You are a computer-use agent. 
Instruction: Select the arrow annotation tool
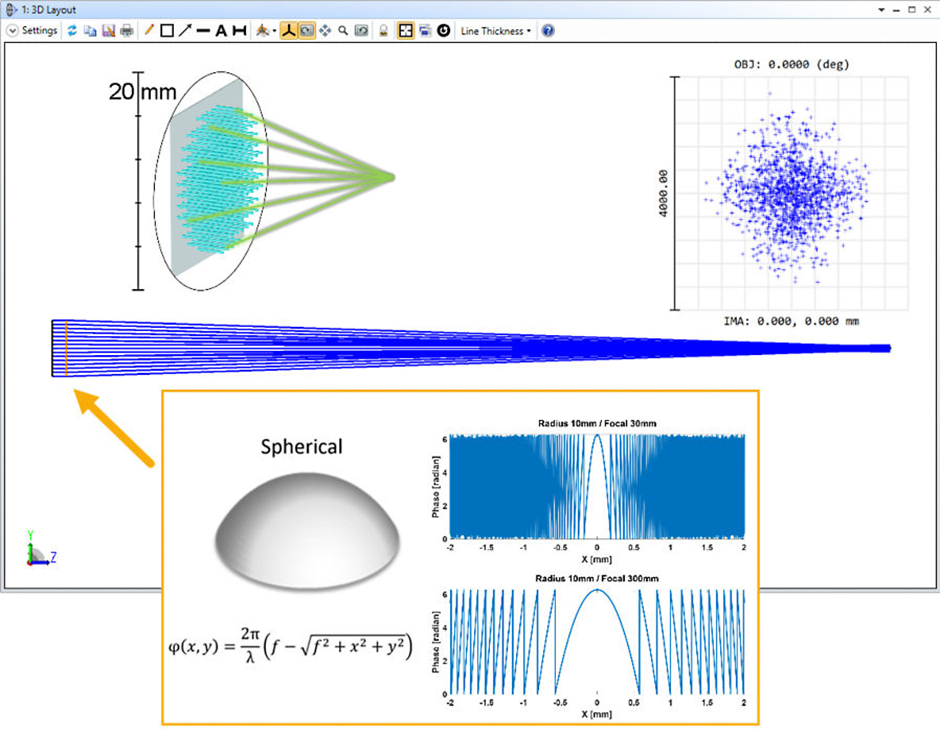(185, 31)
